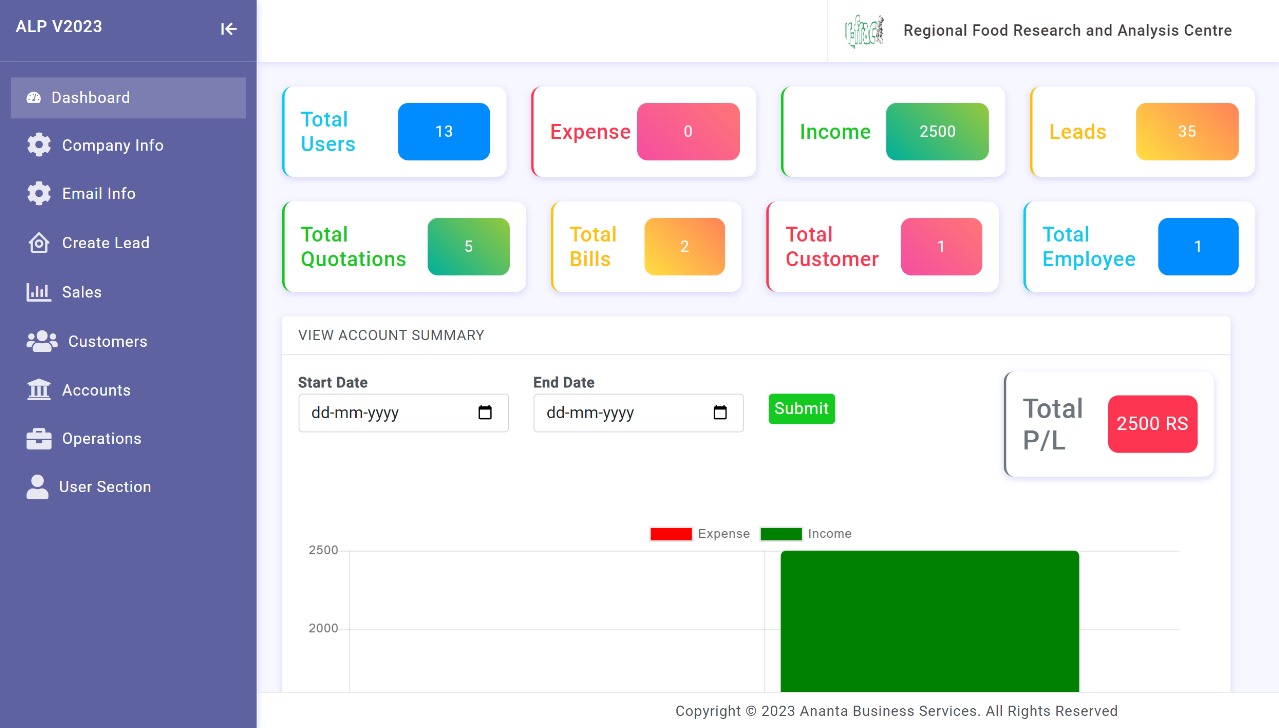
Task: Click the Operations briefcase icon
Action: point(39,438)
